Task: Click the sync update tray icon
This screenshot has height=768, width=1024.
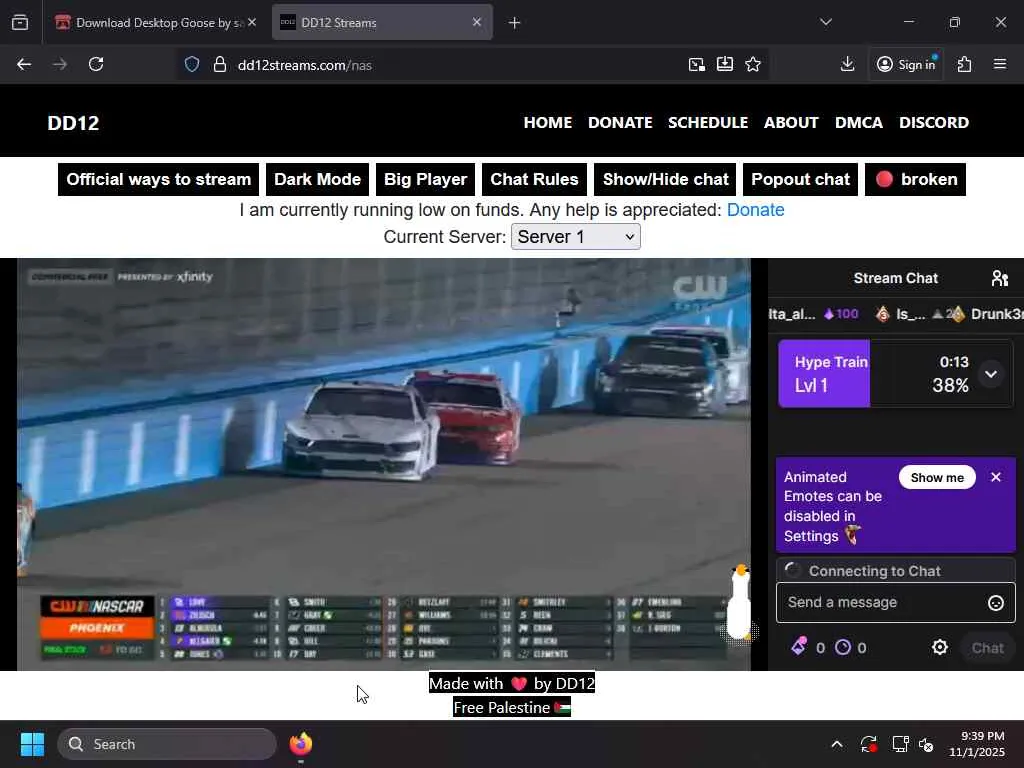Action: (868, 744)
